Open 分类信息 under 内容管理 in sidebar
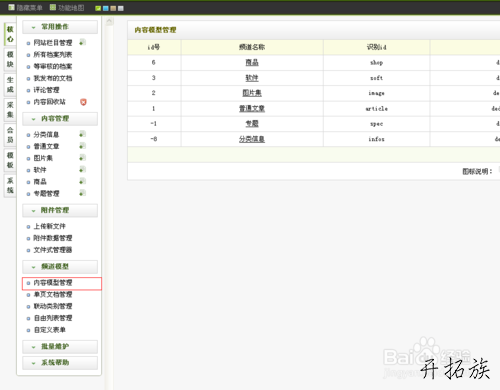Viewport: 500px width, 390px height. (x=46, y=135)
